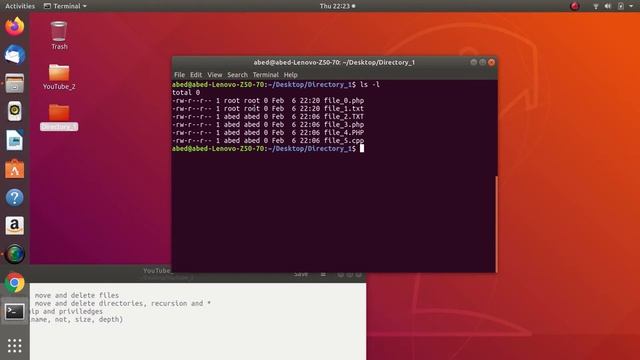Viewport: 640px width, 360px height.
Task: Click Save in the text editor window
Action: [x=301, y=274]
